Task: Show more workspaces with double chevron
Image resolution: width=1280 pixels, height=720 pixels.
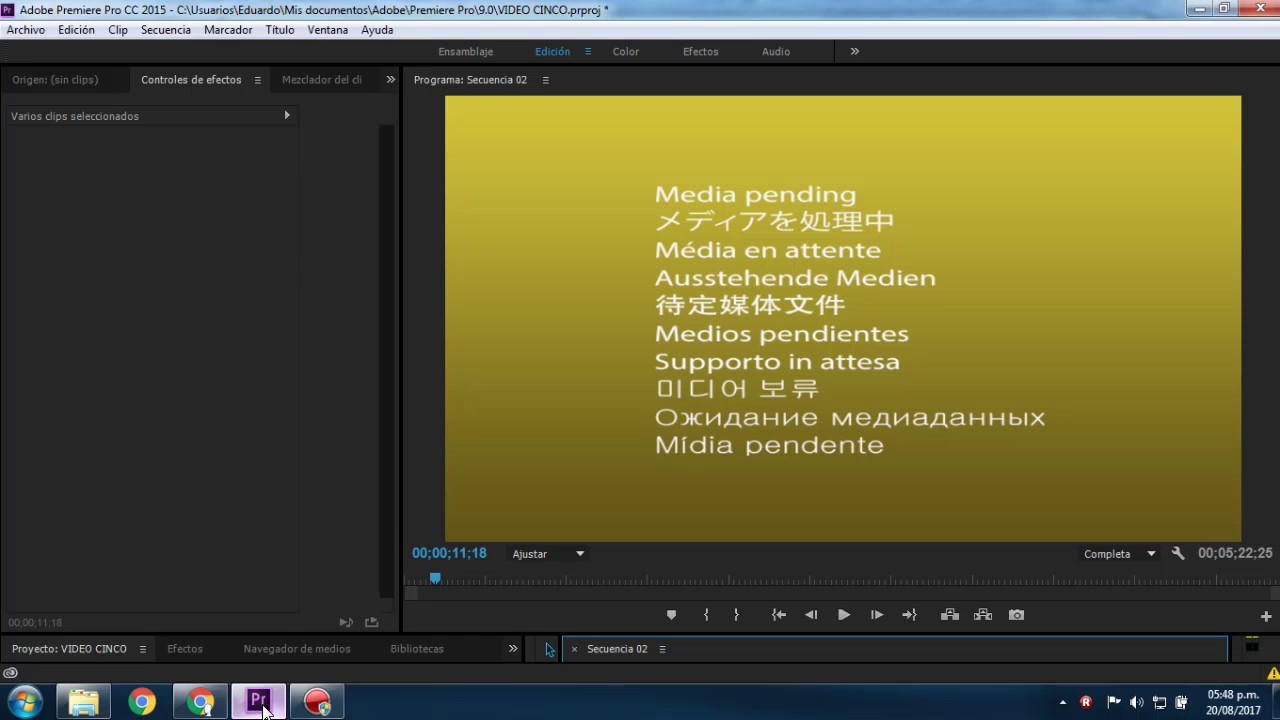Action: 854,51
